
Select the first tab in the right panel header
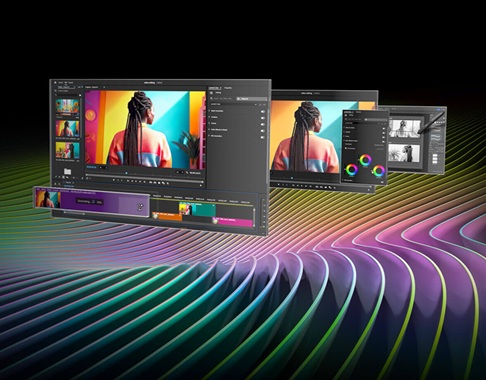coord(215,88)
